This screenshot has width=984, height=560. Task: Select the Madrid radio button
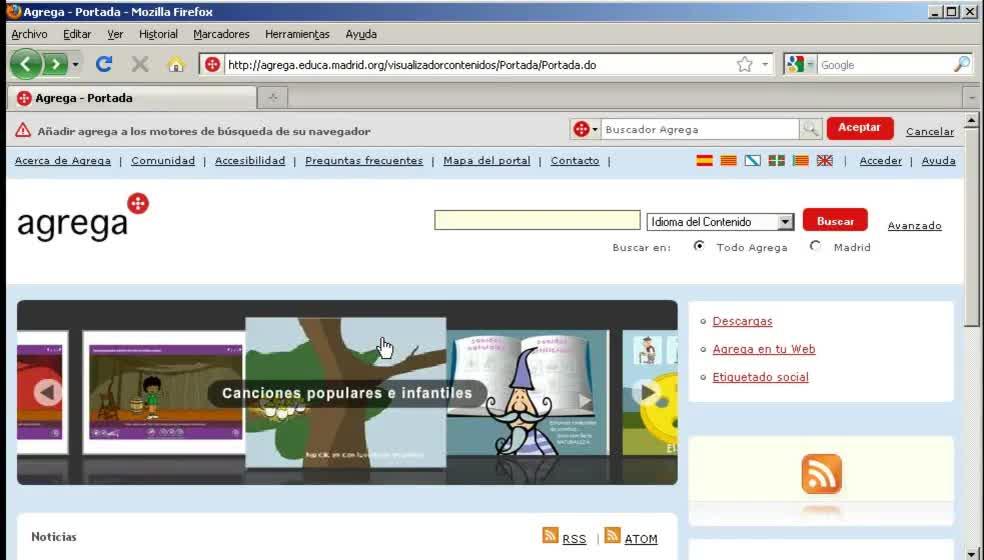tap(815, 246)
